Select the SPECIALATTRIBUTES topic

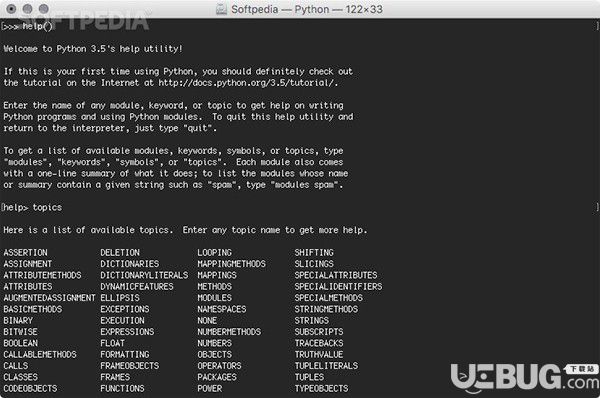(x=336, y=275)
